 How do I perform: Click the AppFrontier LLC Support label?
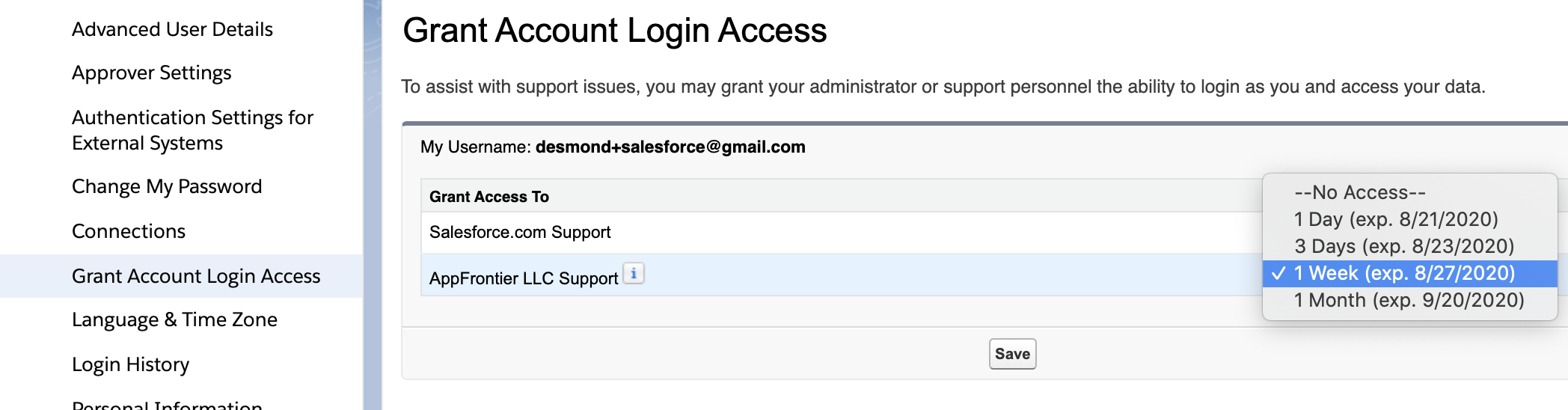pos(524,278)
